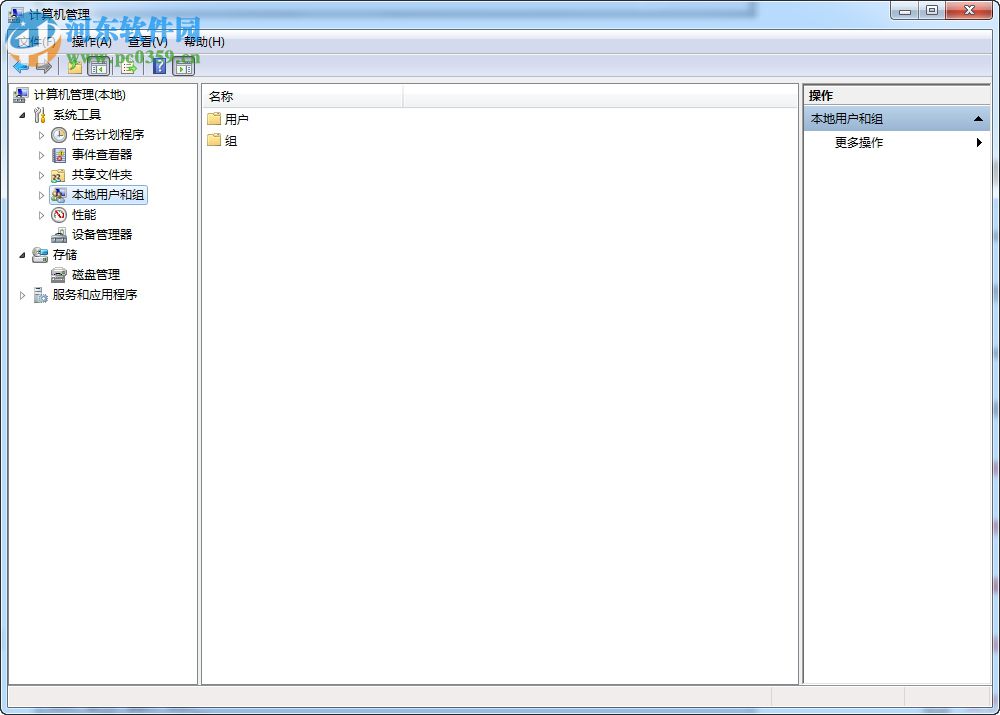This screenshot has width=1000, height=715.
Task: Click the forward navigation arrow icon
Action: tap(44, 66)
